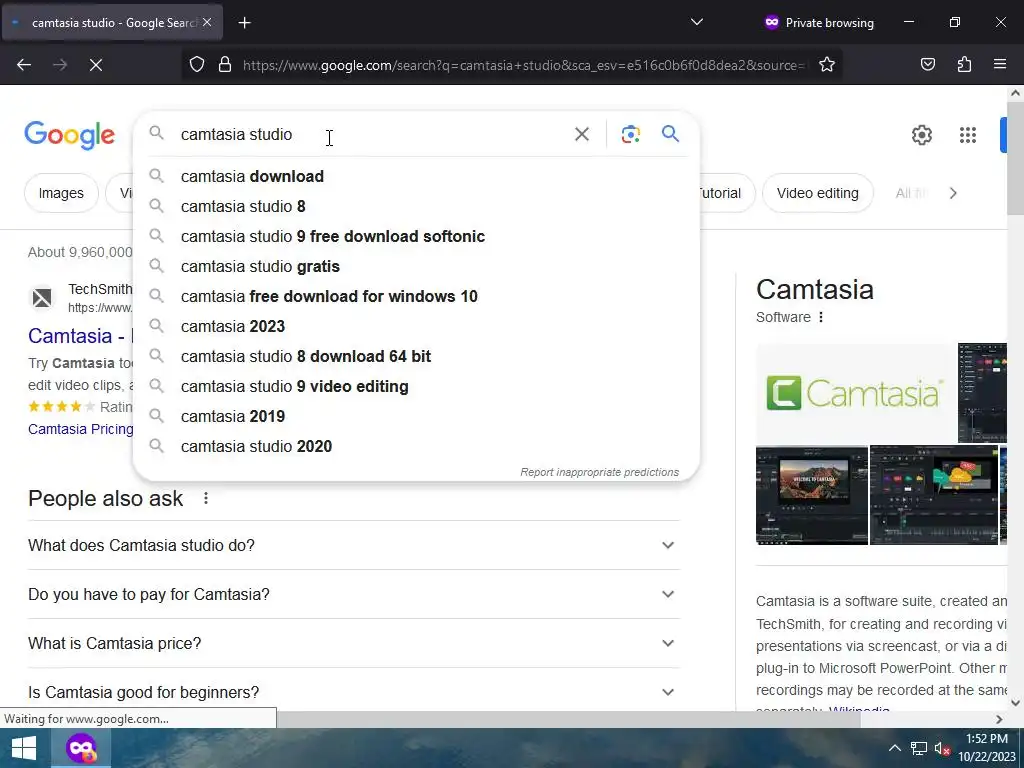
Task: Click the scrollbar up arrow
Action: 1015,93
